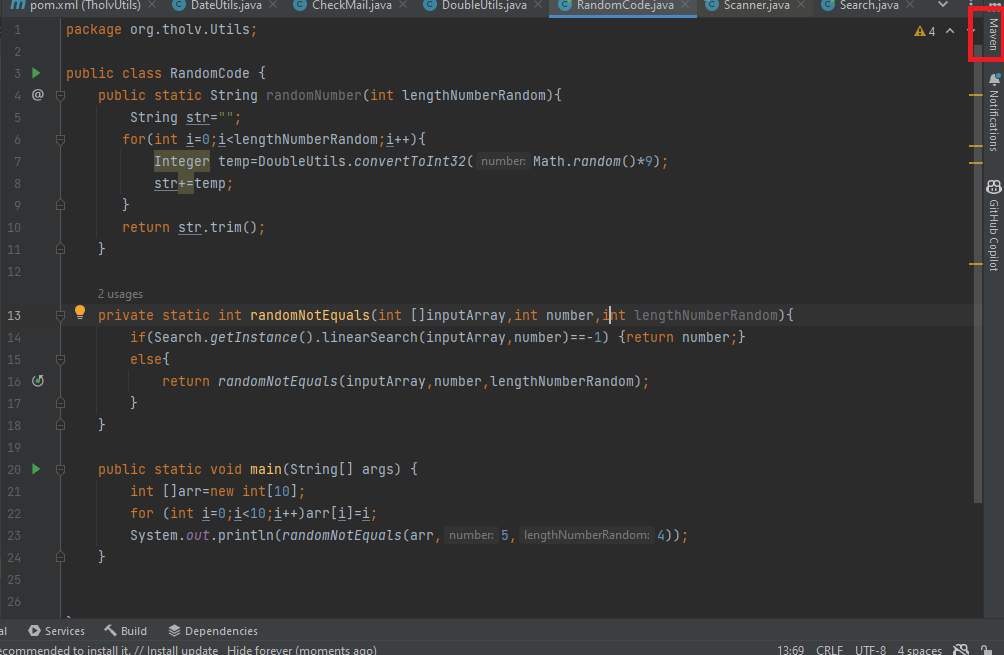Image resolution: width=1004 pixels, height=655 pixels.
Task: Collapse the else block fold at line 15
Action: coord(60,359)
